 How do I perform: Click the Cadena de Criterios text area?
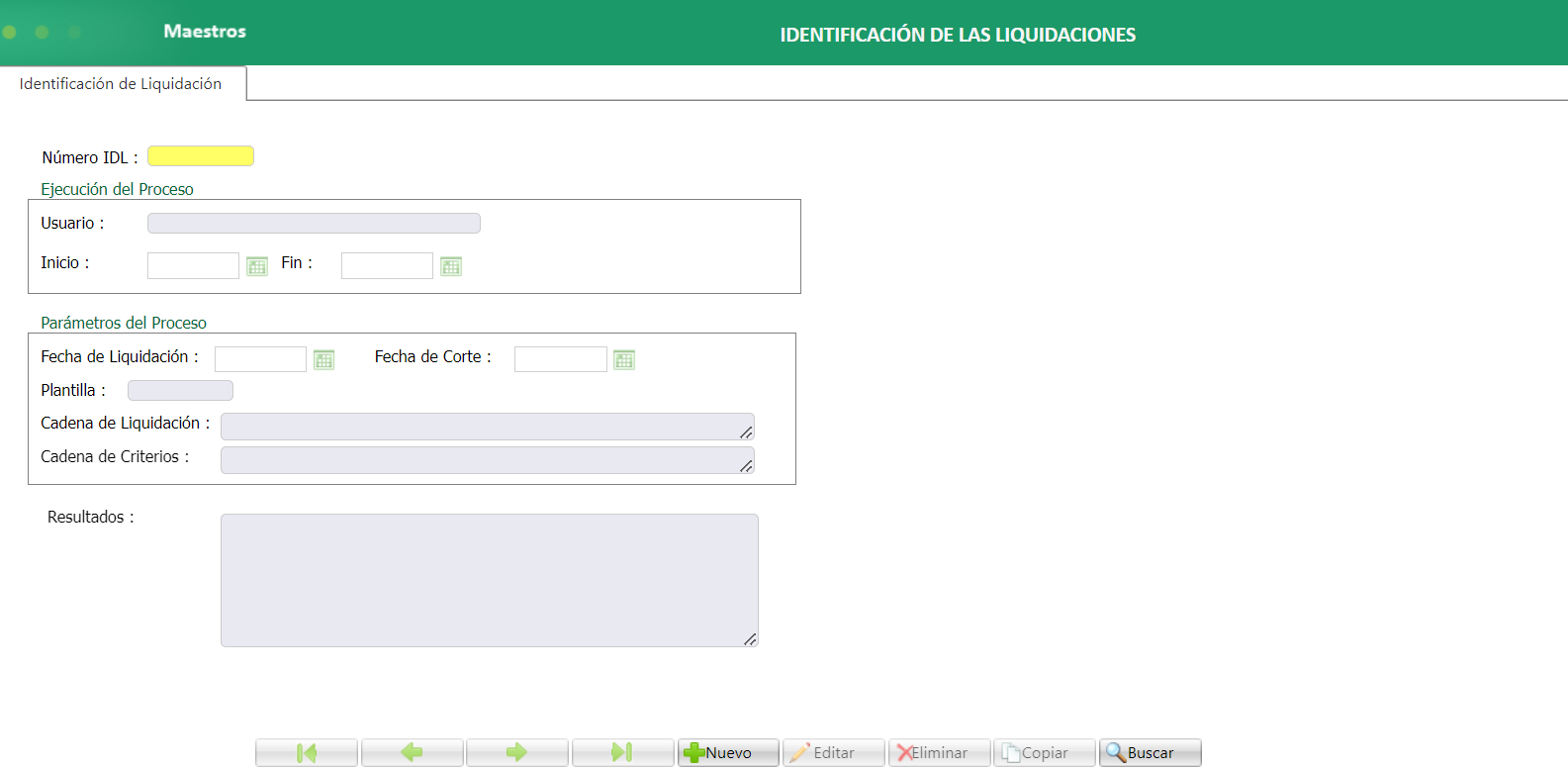pyautogui.click(x=488, y=460)
